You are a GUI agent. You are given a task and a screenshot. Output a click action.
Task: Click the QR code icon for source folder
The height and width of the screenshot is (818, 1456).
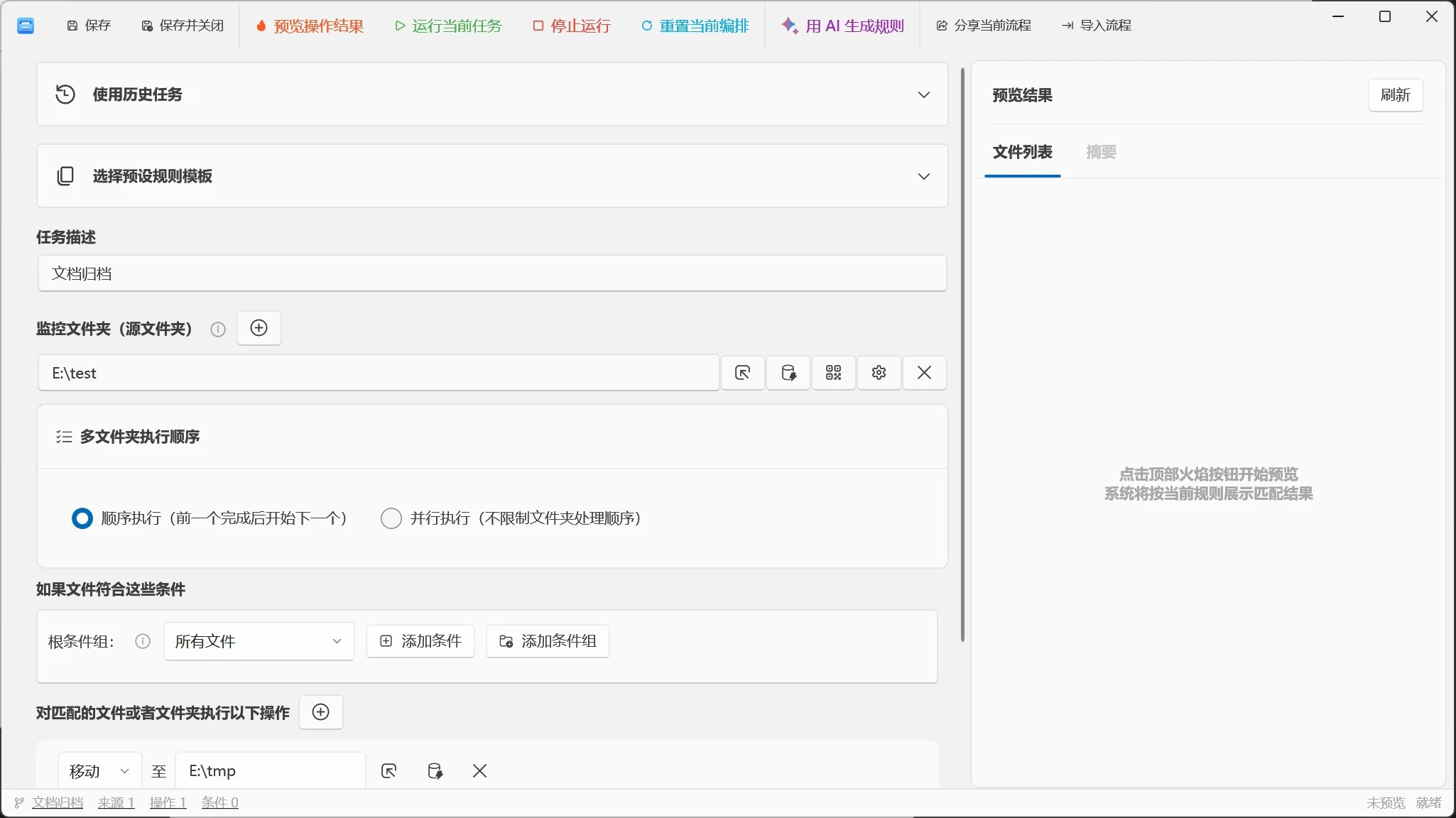click(834, 373)
